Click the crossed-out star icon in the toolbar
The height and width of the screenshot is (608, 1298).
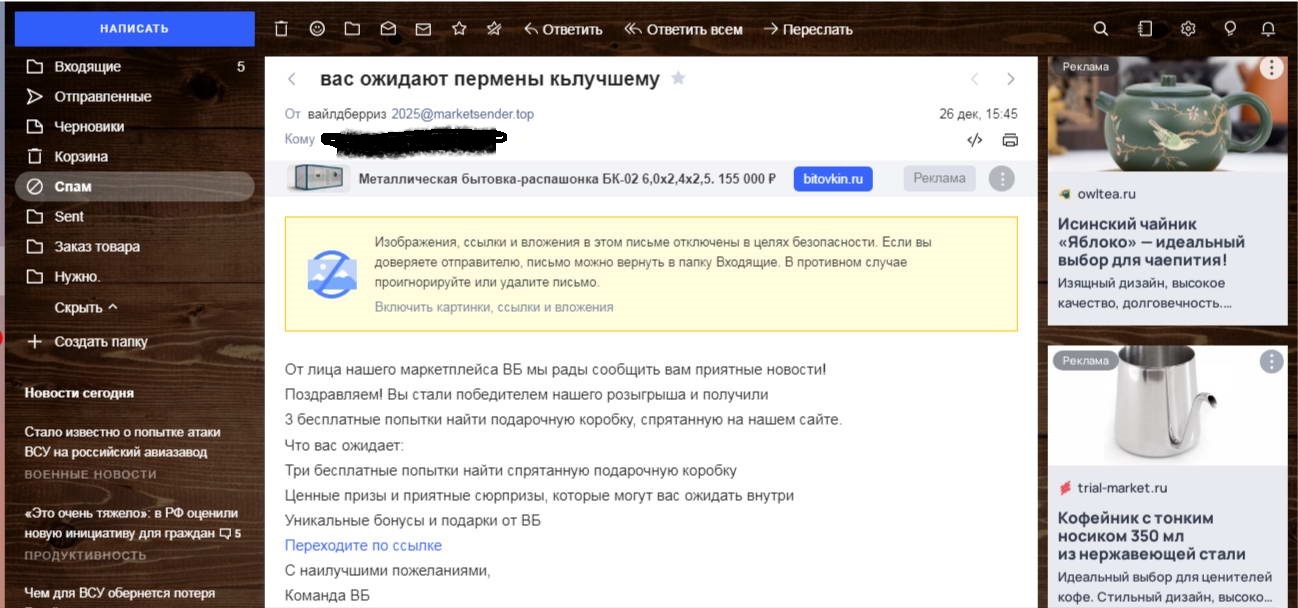494,29
